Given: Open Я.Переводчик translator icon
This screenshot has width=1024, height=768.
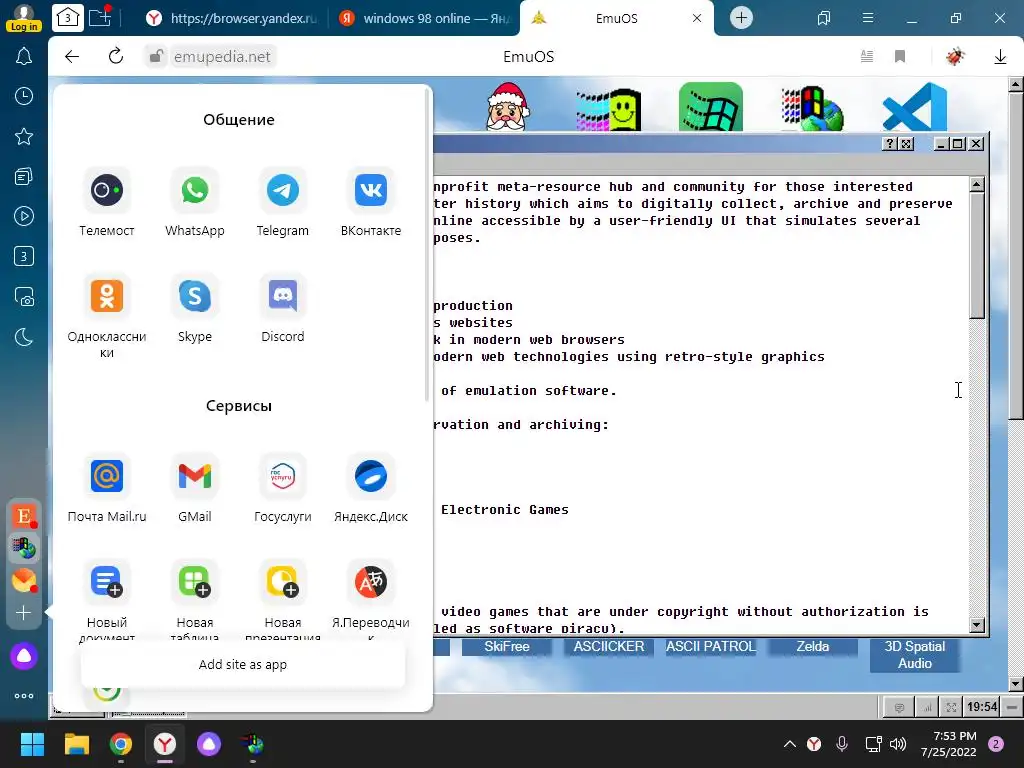Looking at the screenshot, I should [x=371, y=582].
